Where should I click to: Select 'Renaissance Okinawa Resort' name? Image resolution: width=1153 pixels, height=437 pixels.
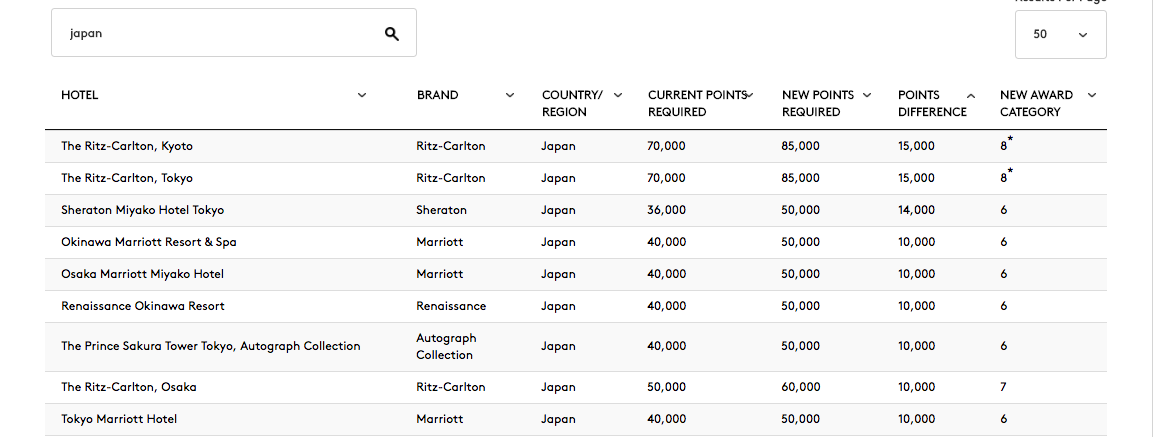[143, 306]
